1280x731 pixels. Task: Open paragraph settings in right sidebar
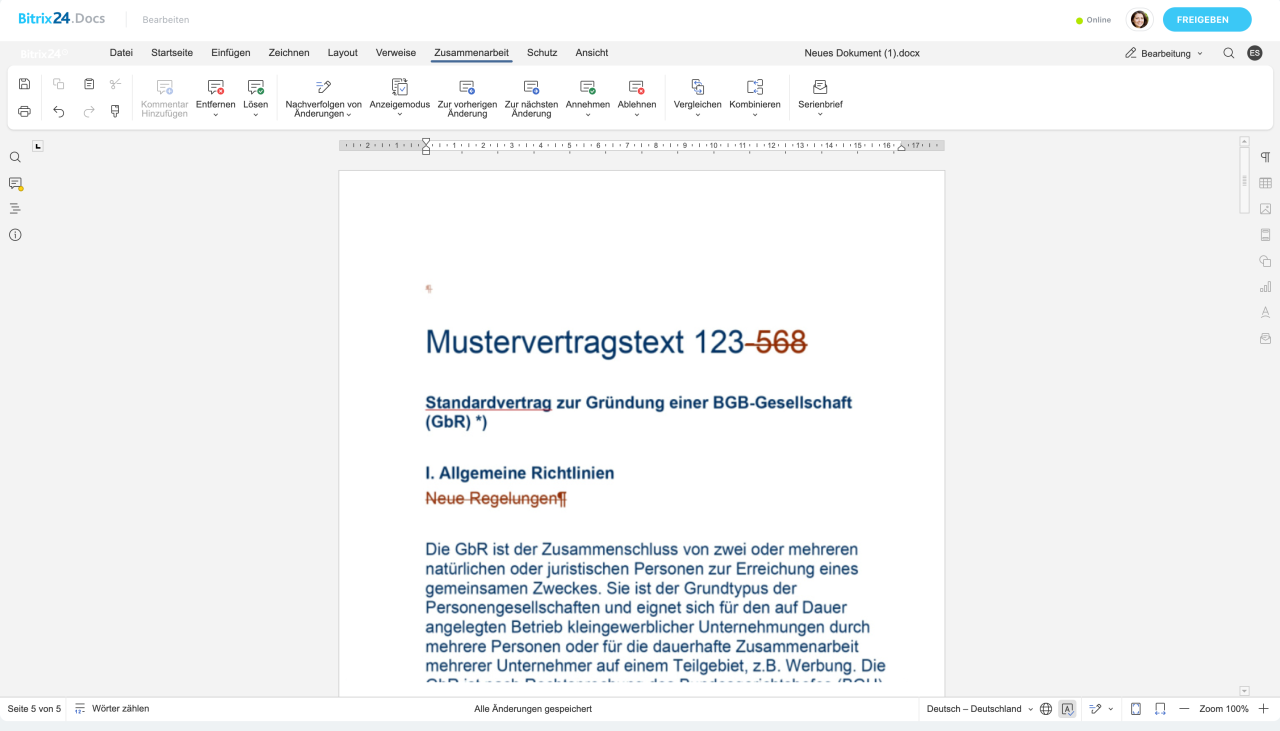tap(1265, 157)
